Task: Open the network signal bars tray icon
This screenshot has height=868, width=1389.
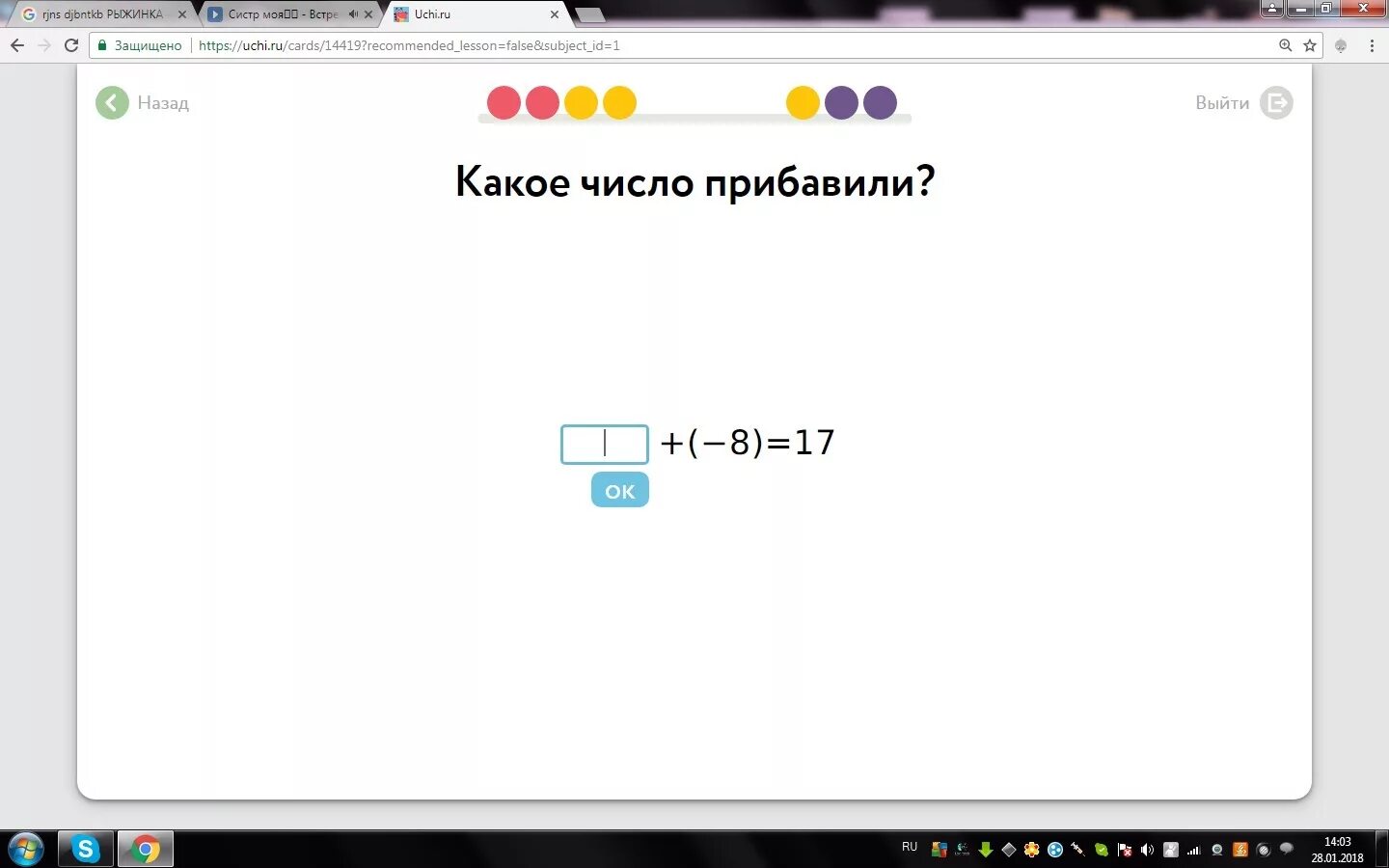Action: click(1194, 850)
